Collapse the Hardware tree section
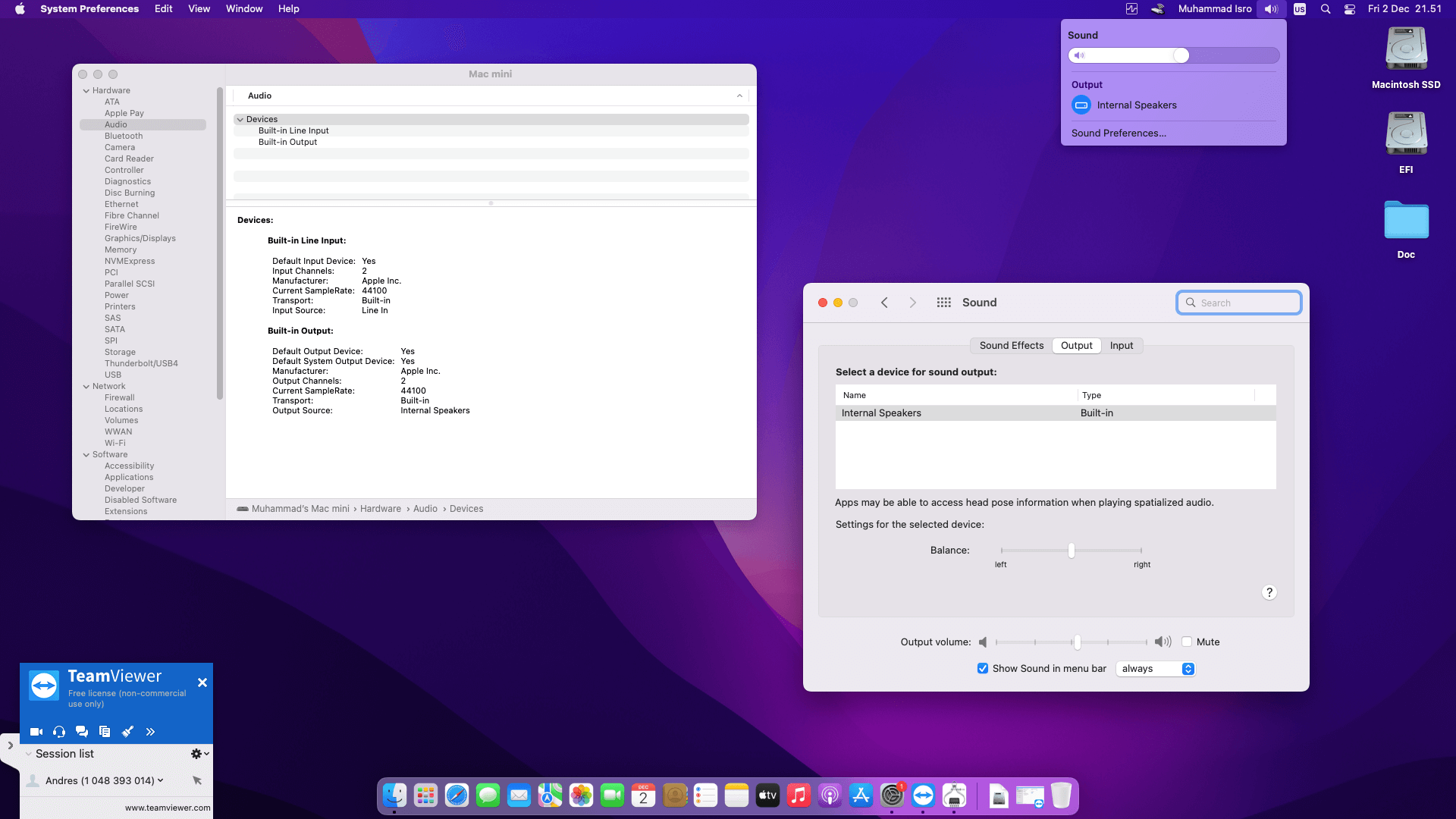This screenshot has width=1456, height=819. (x=86, y=90)
